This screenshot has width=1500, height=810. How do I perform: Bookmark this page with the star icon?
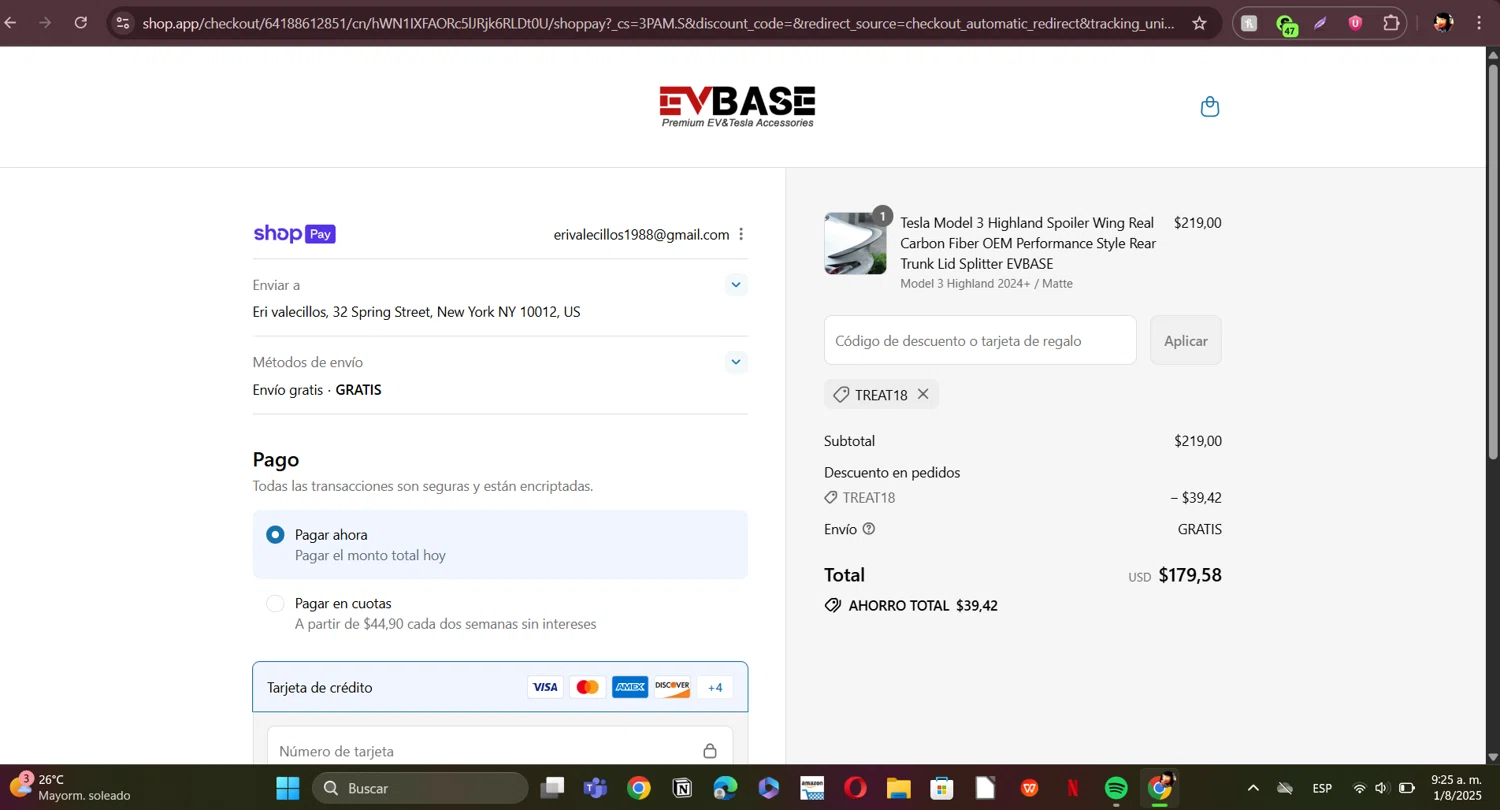(1199, 23)
